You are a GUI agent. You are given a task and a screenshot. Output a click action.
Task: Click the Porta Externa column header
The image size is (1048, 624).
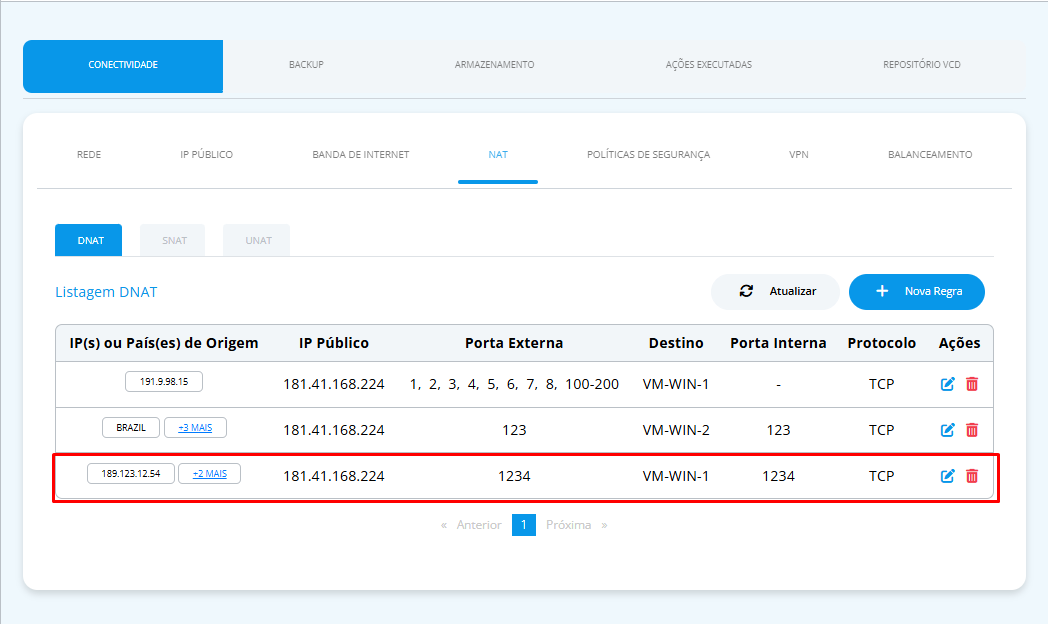coord(514,343)
